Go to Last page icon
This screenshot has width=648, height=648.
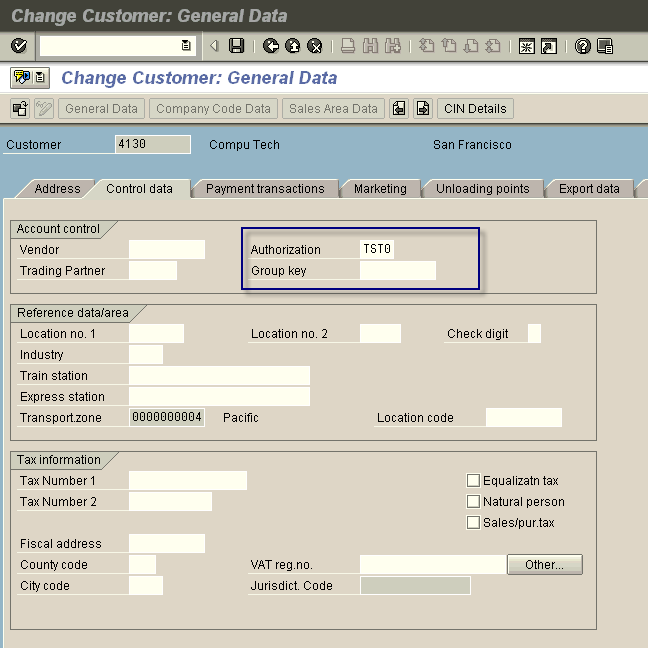coord(493,46)
